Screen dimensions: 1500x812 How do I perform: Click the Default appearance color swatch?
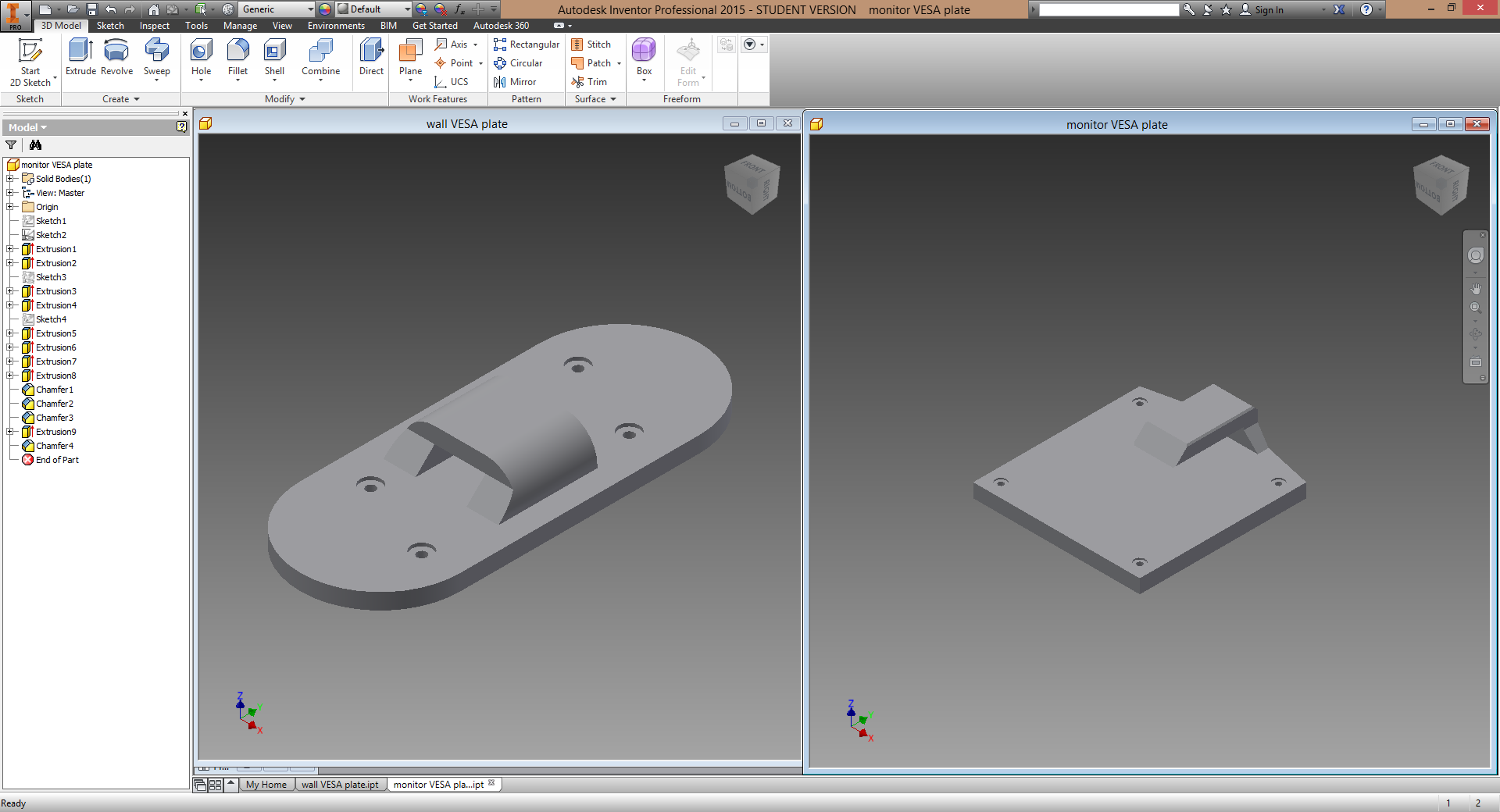(x=342, y=9)
